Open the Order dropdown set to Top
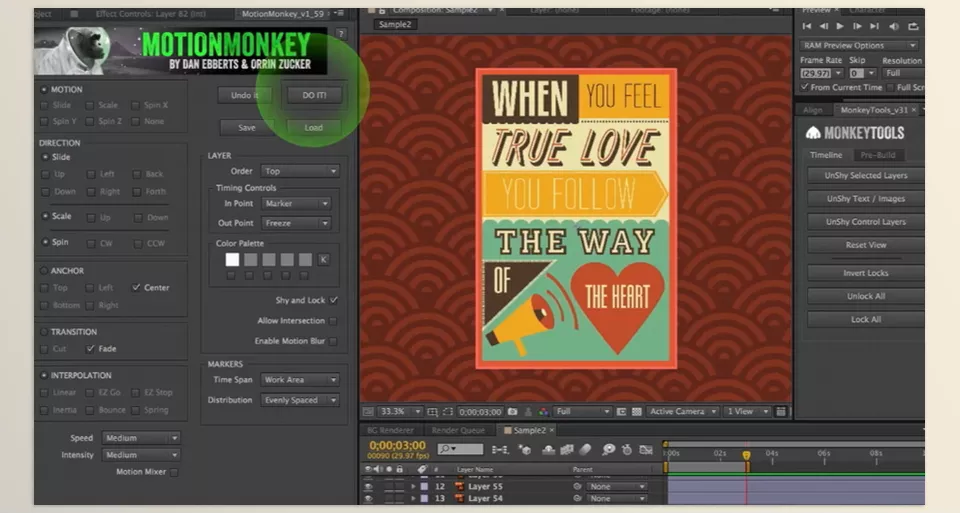 [x=300, y=171]
